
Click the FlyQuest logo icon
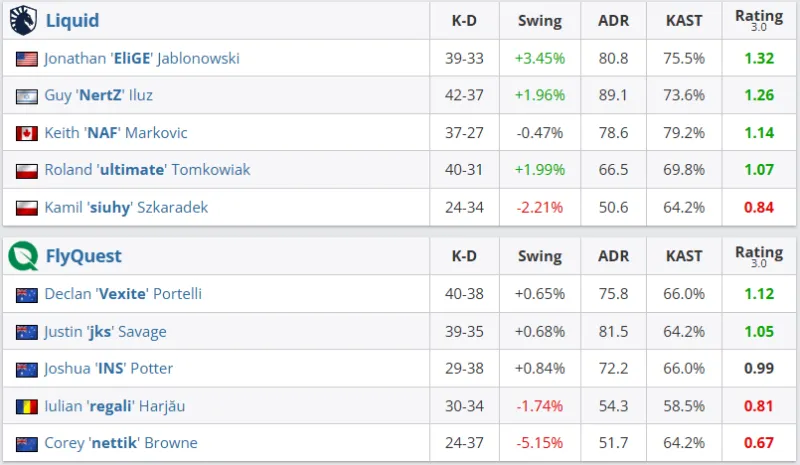[x=24, y=256]
